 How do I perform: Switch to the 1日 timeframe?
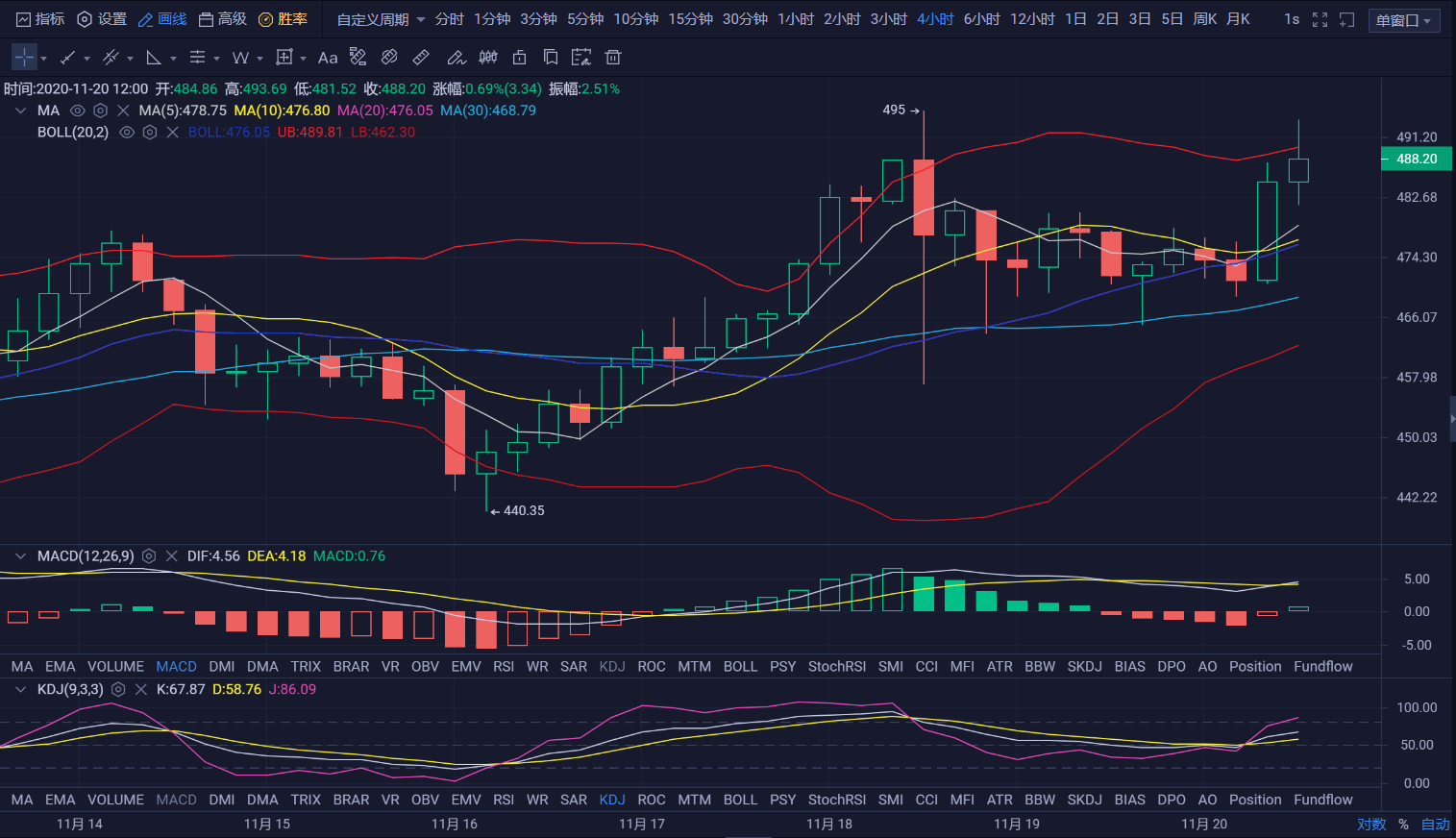(1075, 19)
